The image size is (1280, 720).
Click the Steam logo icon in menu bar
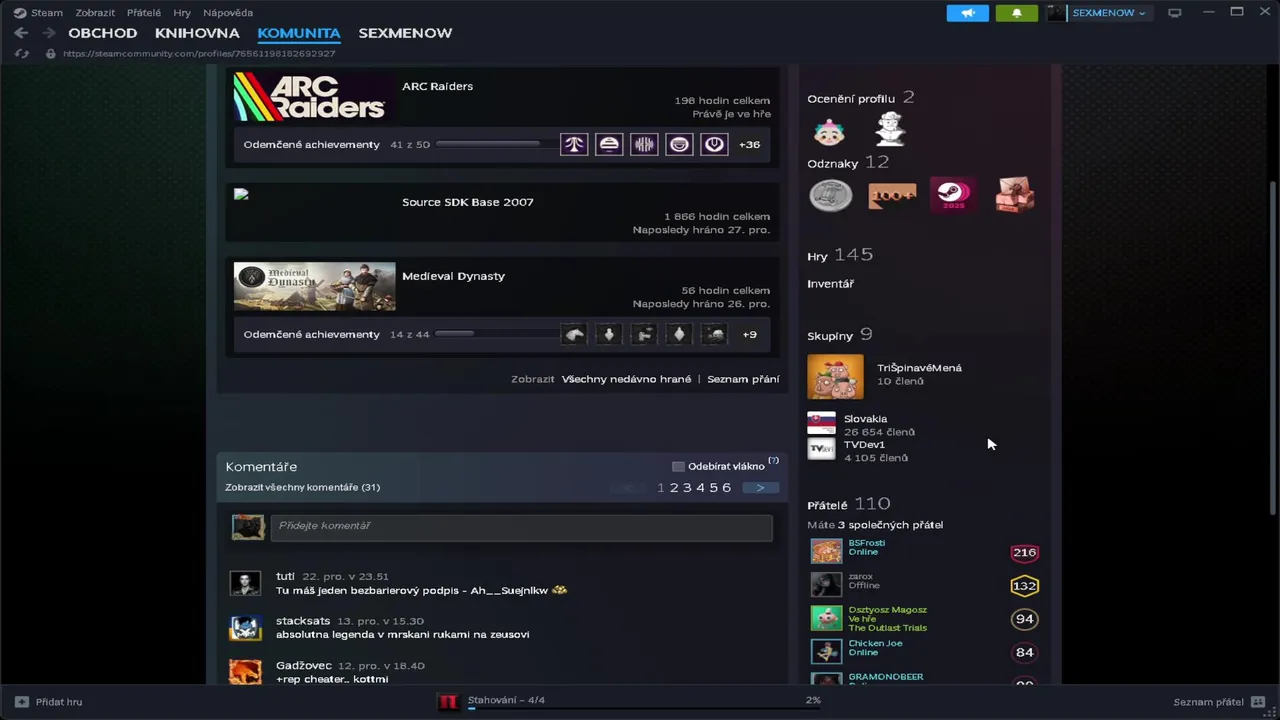coord(20,13)
